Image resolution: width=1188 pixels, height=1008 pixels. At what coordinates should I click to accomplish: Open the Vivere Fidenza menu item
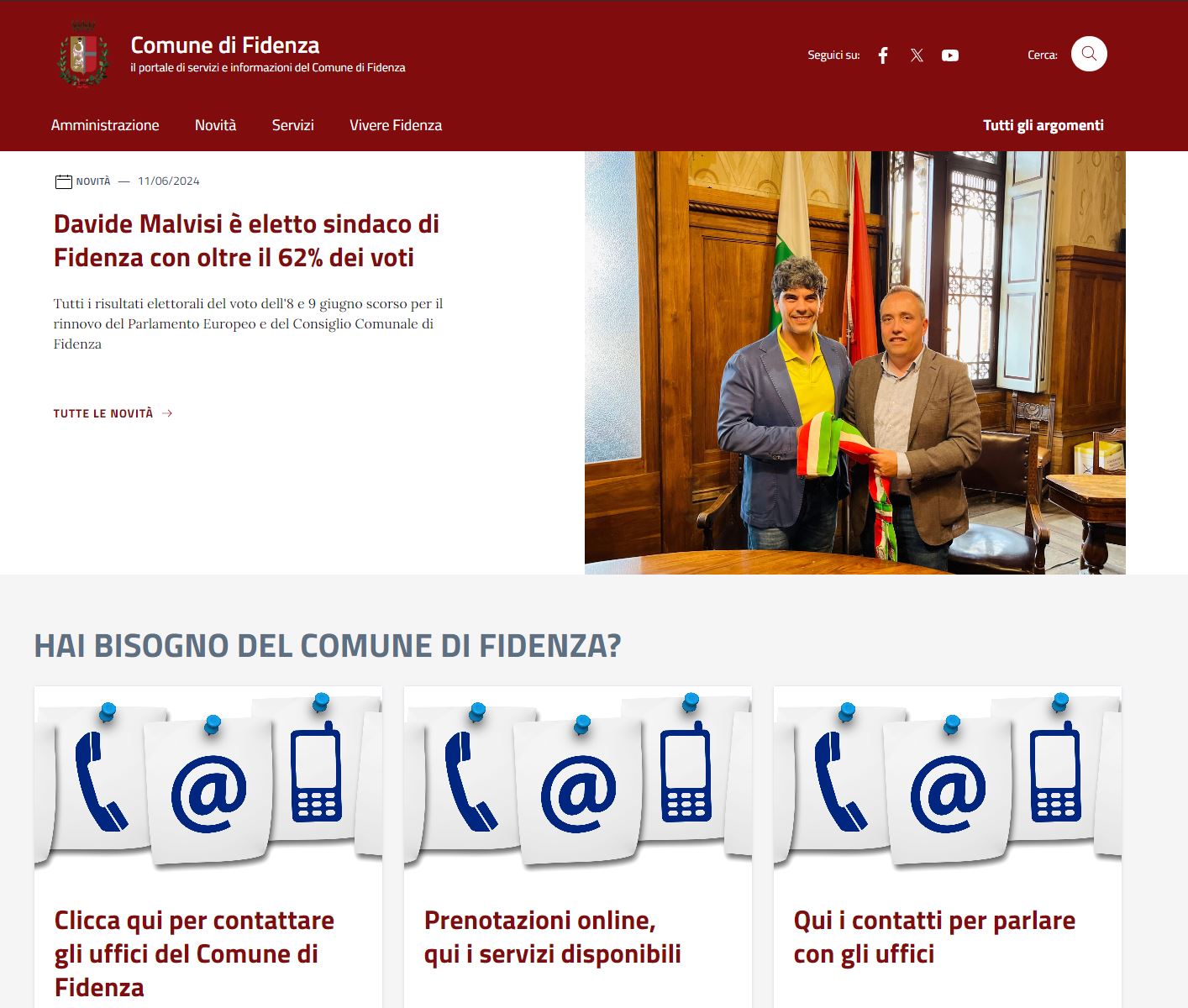tap(396, 125)
